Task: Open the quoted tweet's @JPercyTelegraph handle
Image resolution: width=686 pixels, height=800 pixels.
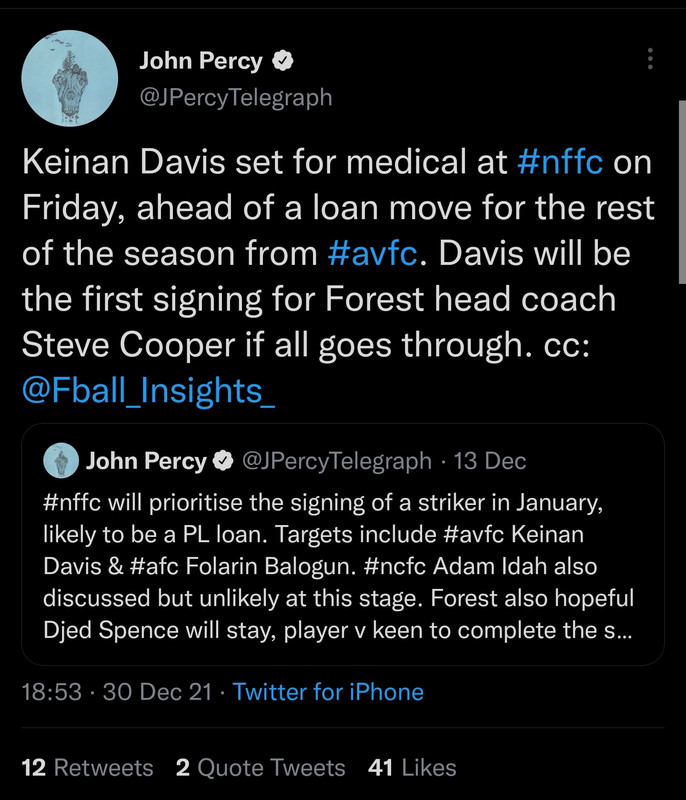Action: (337, 461)
